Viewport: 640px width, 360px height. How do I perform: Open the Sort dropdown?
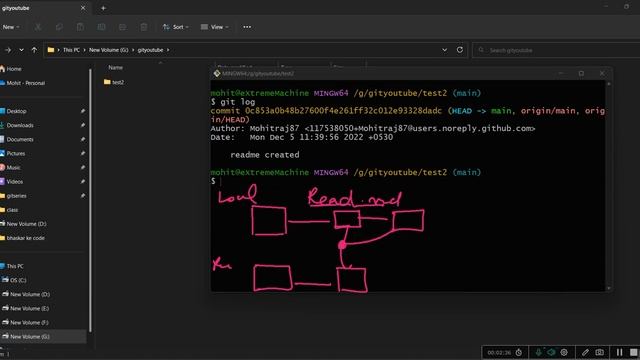[176, 27]
